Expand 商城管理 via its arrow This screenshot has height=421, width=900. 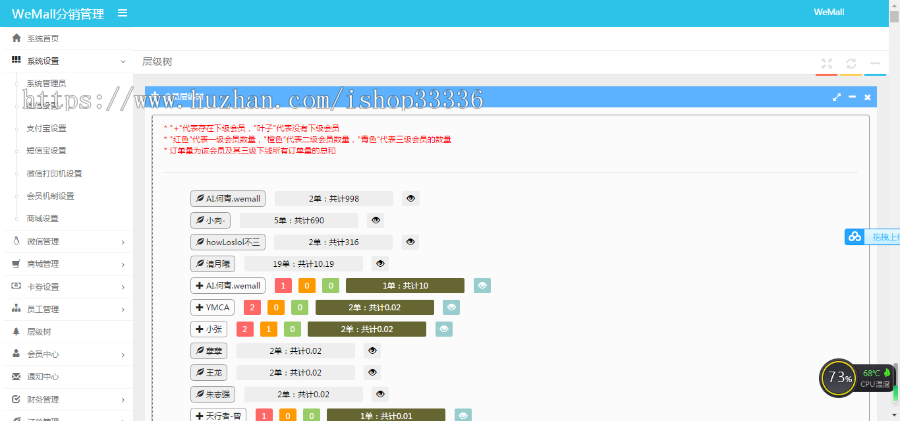tap(123, 265)
